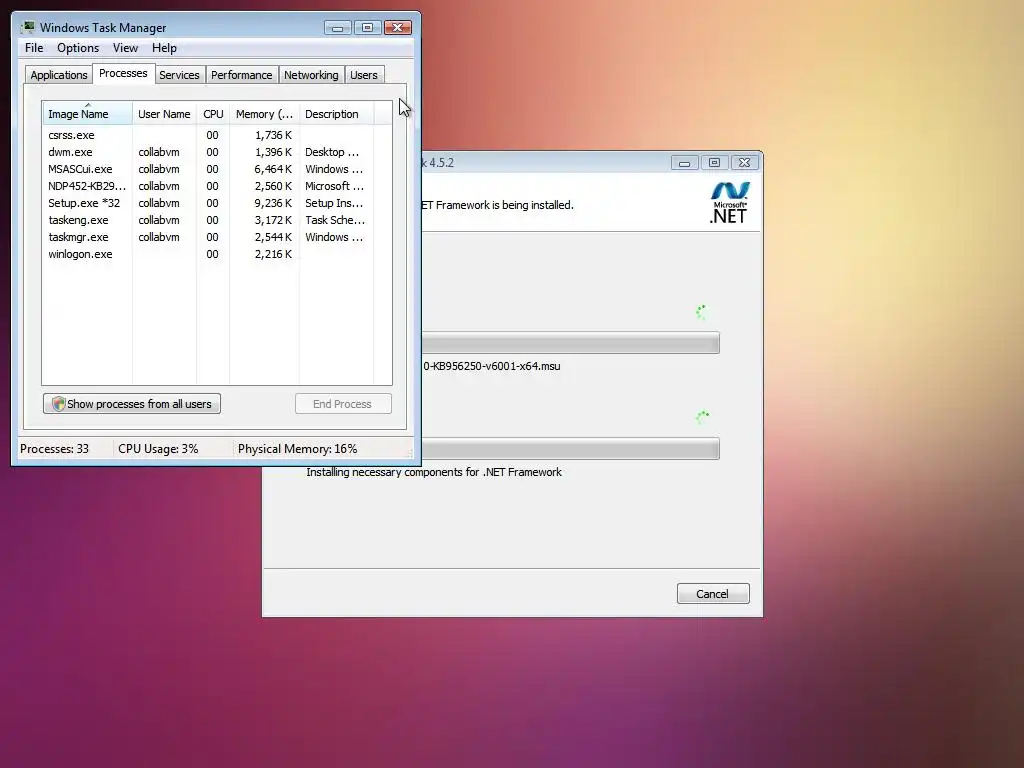Click the lower installation progress bar
The height and width of the screenshot is (768, 1024).
[x=570, y=449]
